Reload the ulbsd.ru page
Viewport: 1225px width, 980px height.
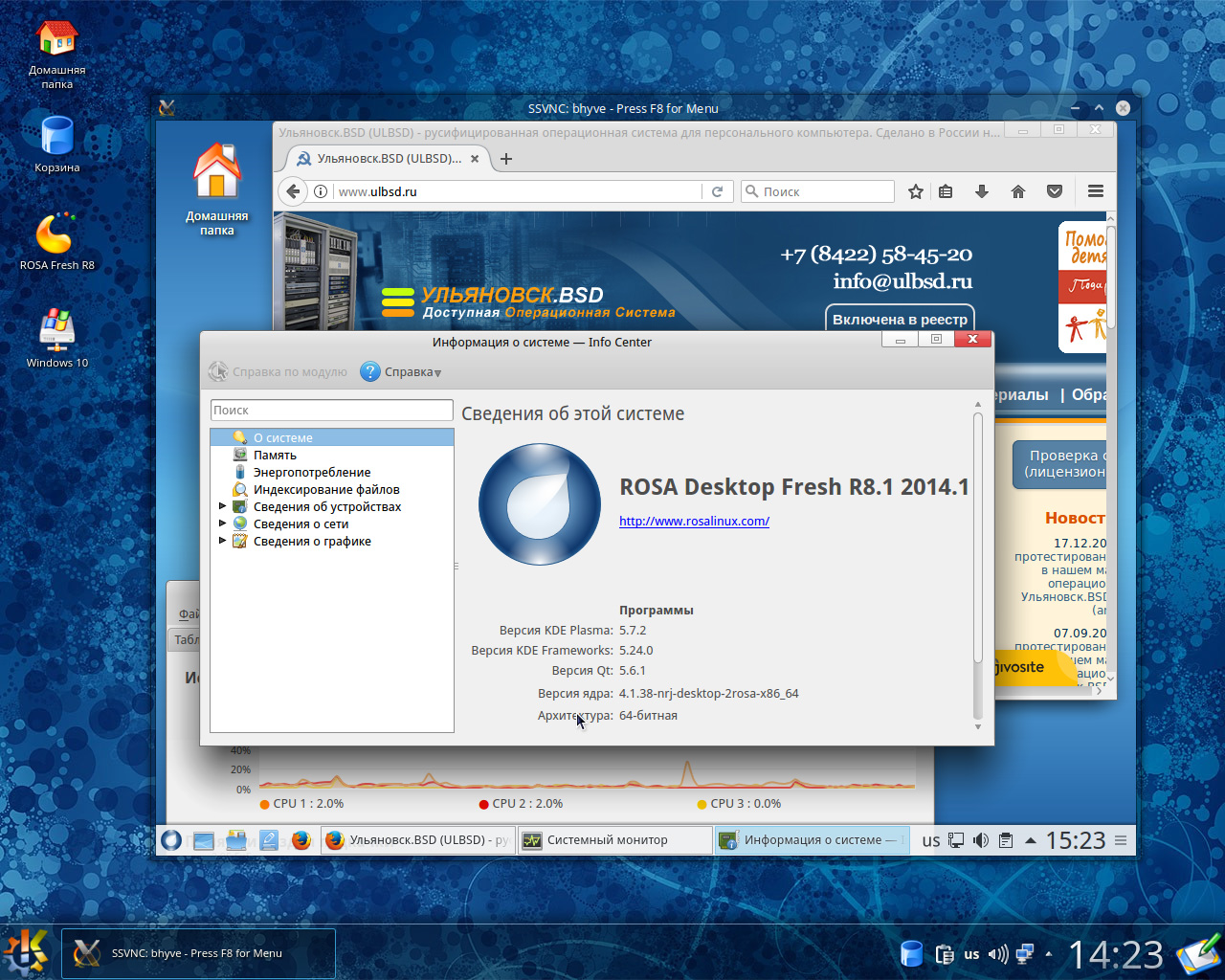[717, 191]
